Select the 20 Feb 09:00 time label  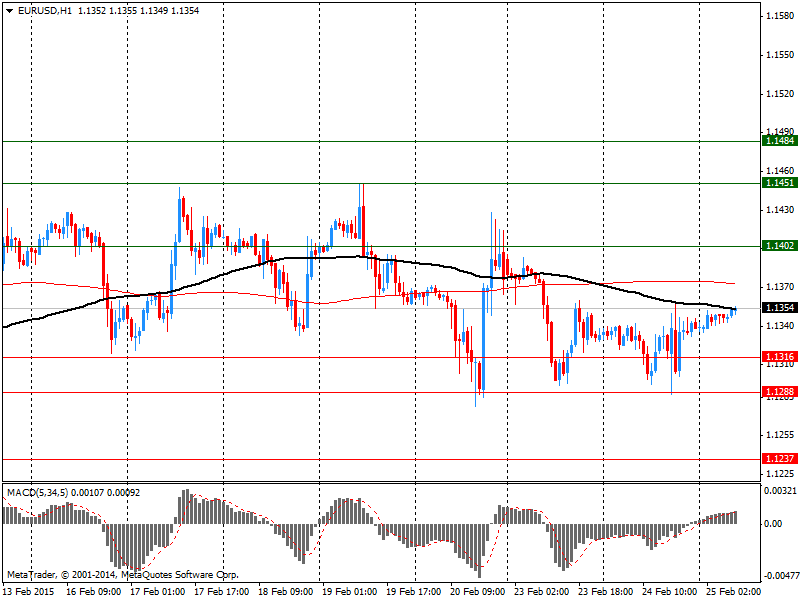[x=478, y=592]
